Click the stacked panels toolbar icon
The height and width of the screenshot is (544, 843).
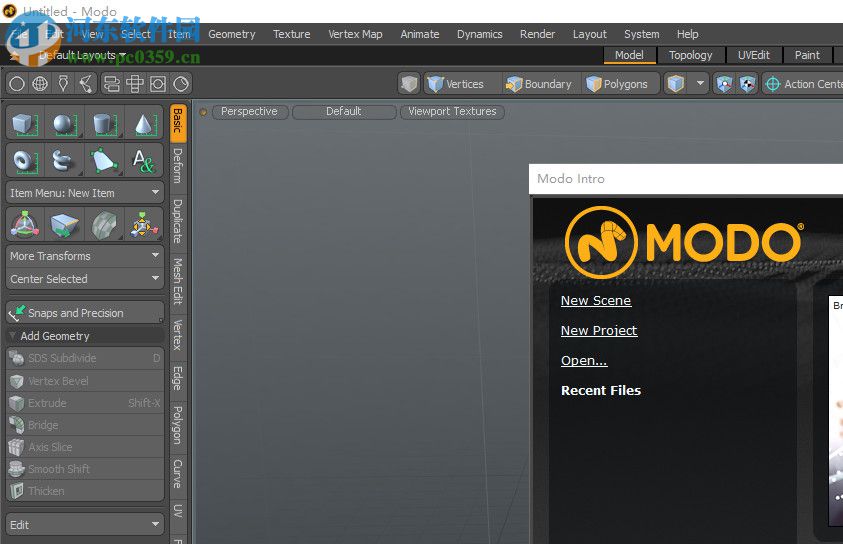coord(111,84)
